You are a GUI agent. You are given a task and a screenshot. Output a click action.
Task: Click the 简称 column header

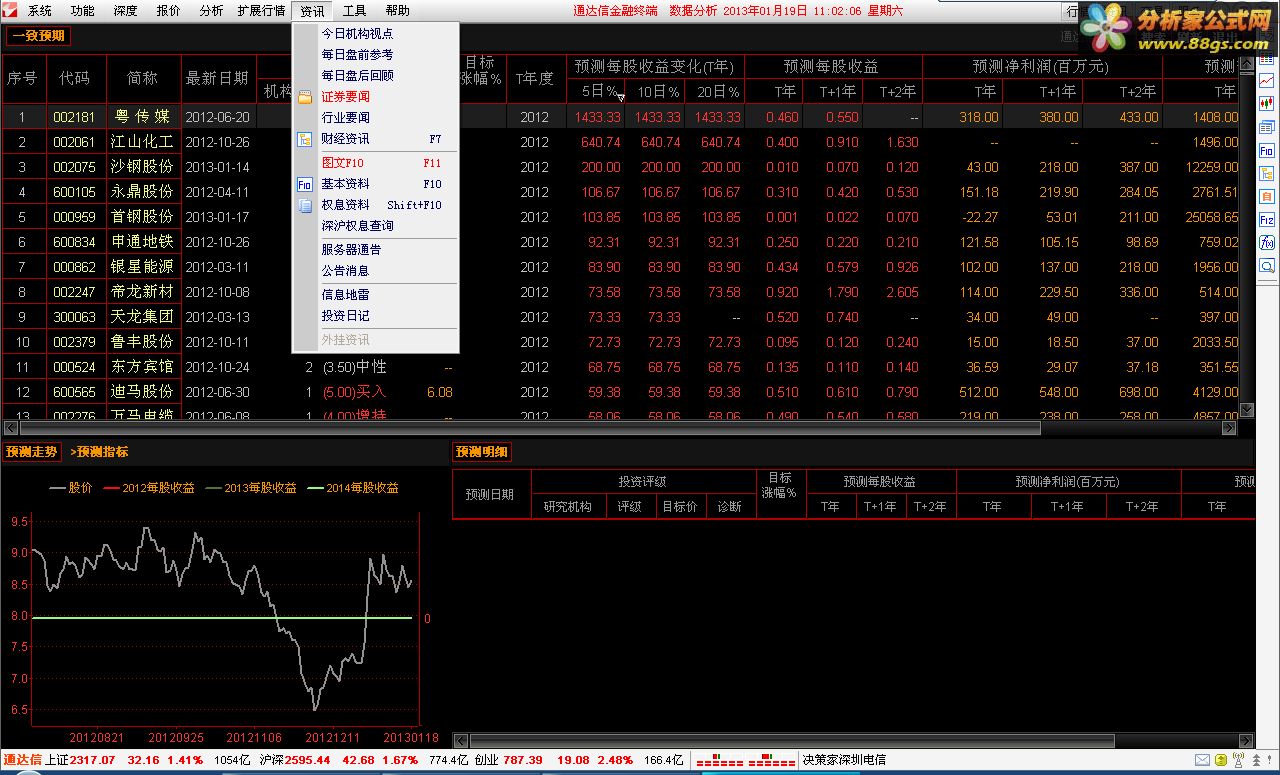pos(142,78)
